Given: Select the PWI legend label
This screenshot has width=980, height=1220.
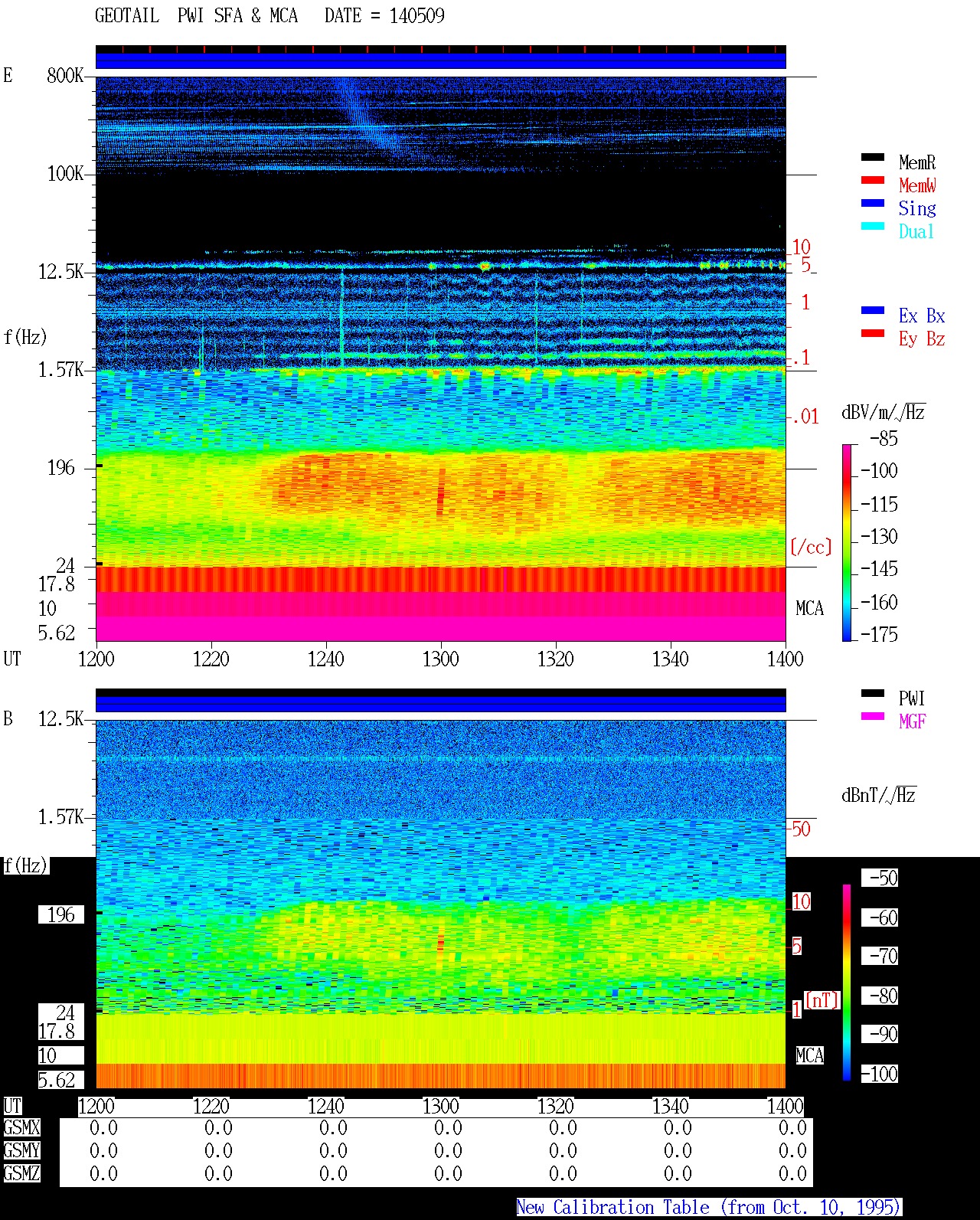Looking at the screenshot, I should click(x=912, y=698).
